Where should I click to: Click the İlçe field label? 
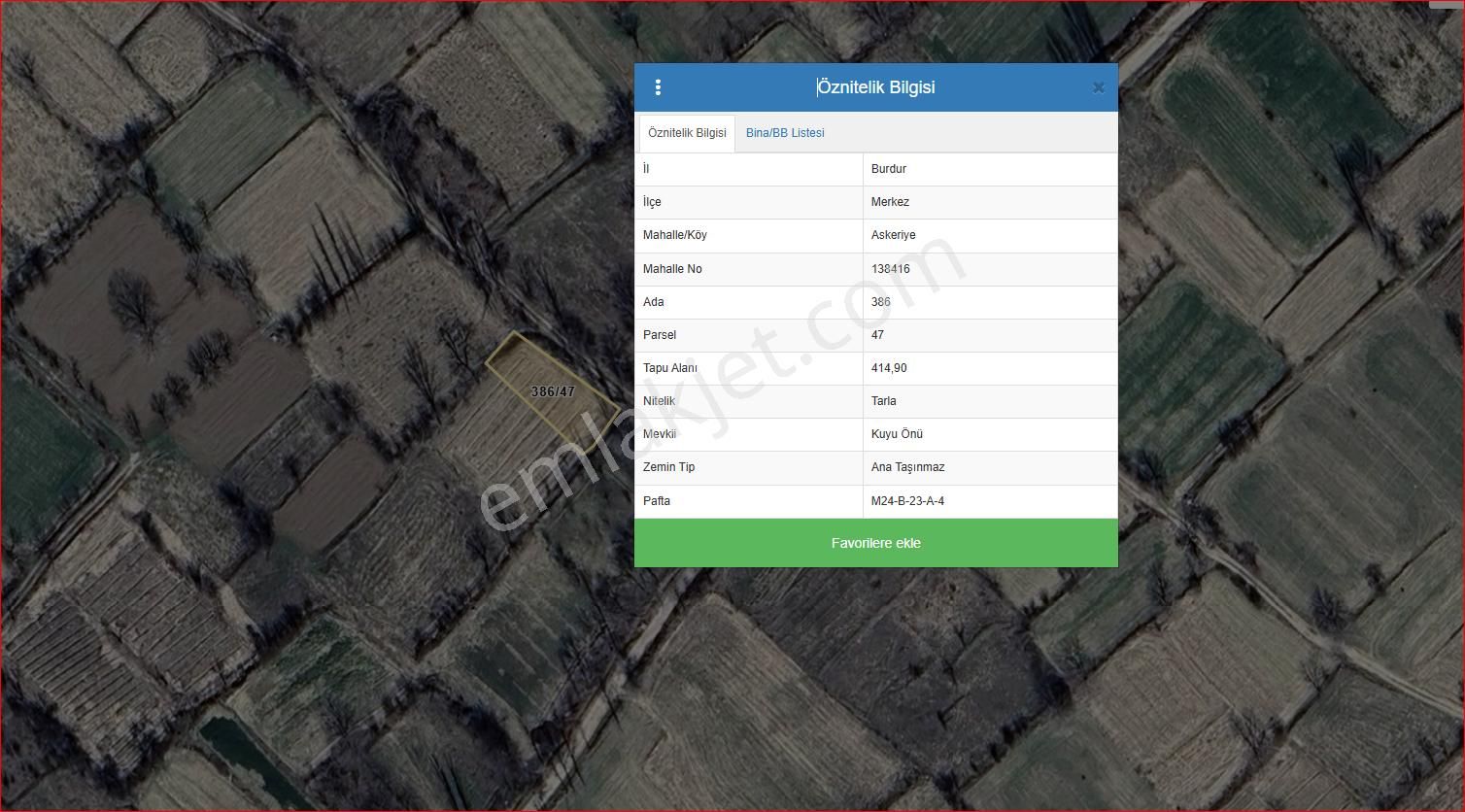[x=652, y=202]
